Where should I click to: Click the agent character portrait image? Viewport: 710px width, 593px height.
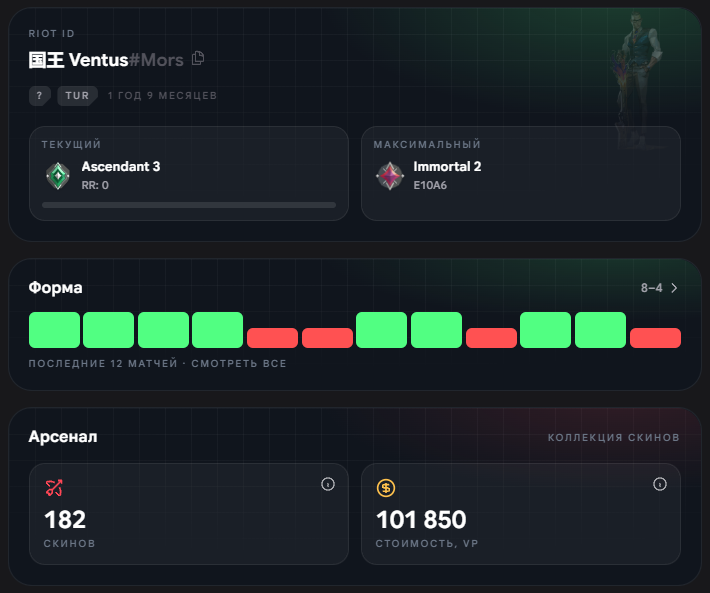pos(638,77)
